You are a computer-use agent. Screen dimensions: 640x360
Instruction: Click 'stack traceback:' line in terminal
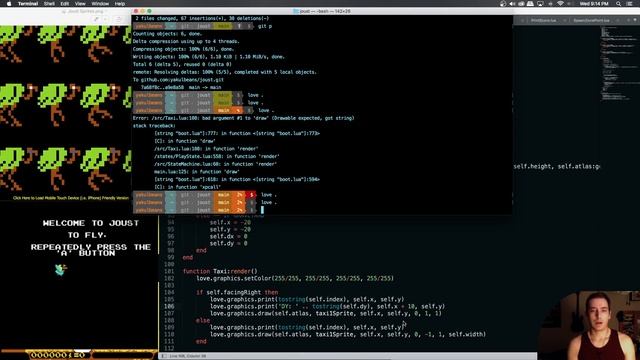click(x=154, y=126)
